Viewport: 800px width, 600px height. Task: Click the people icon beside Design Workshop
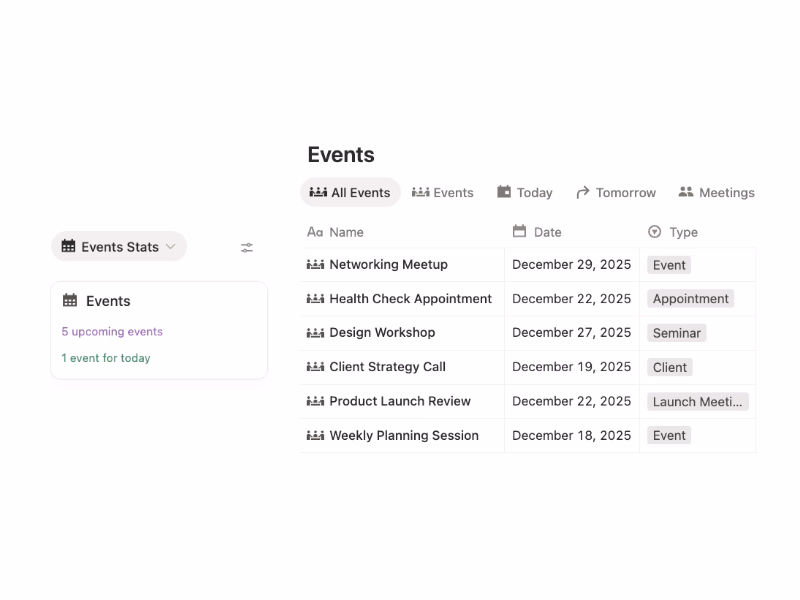[x=313, y=332]
